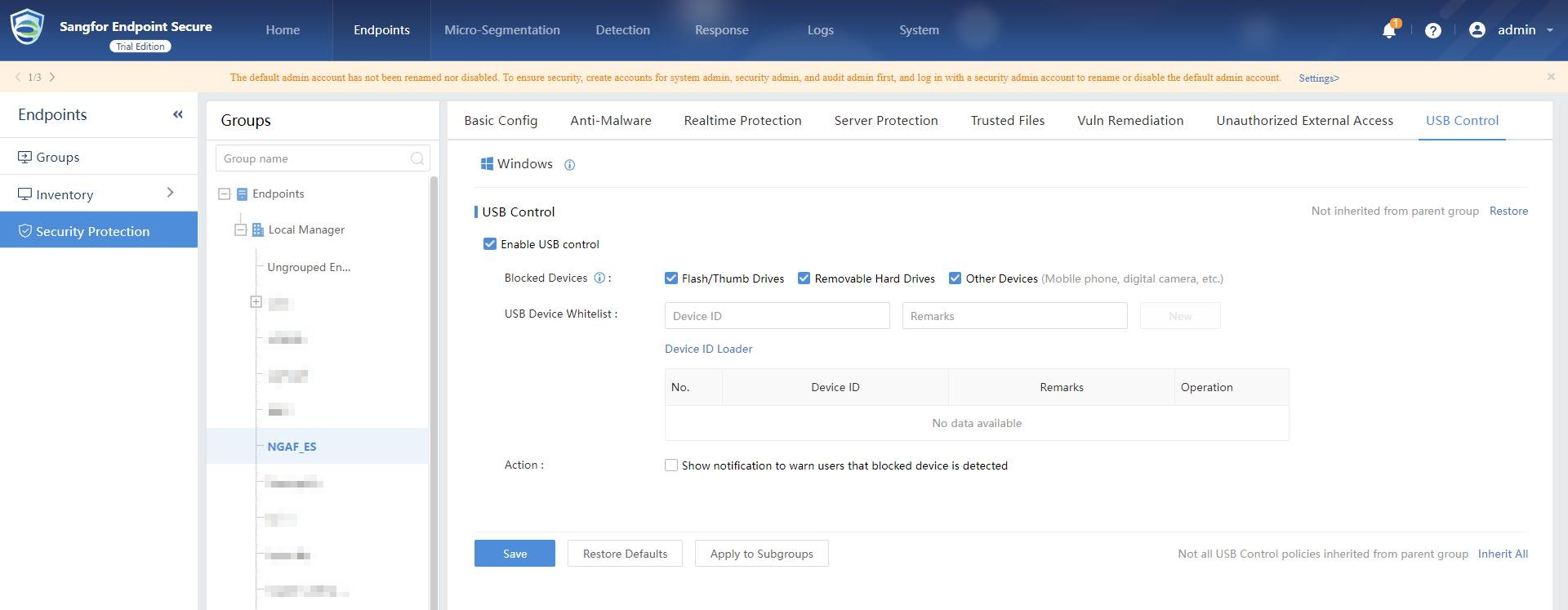Click the New whitelist button
The height and width of the screenshot is (610, 1568).
point(1180,316)
